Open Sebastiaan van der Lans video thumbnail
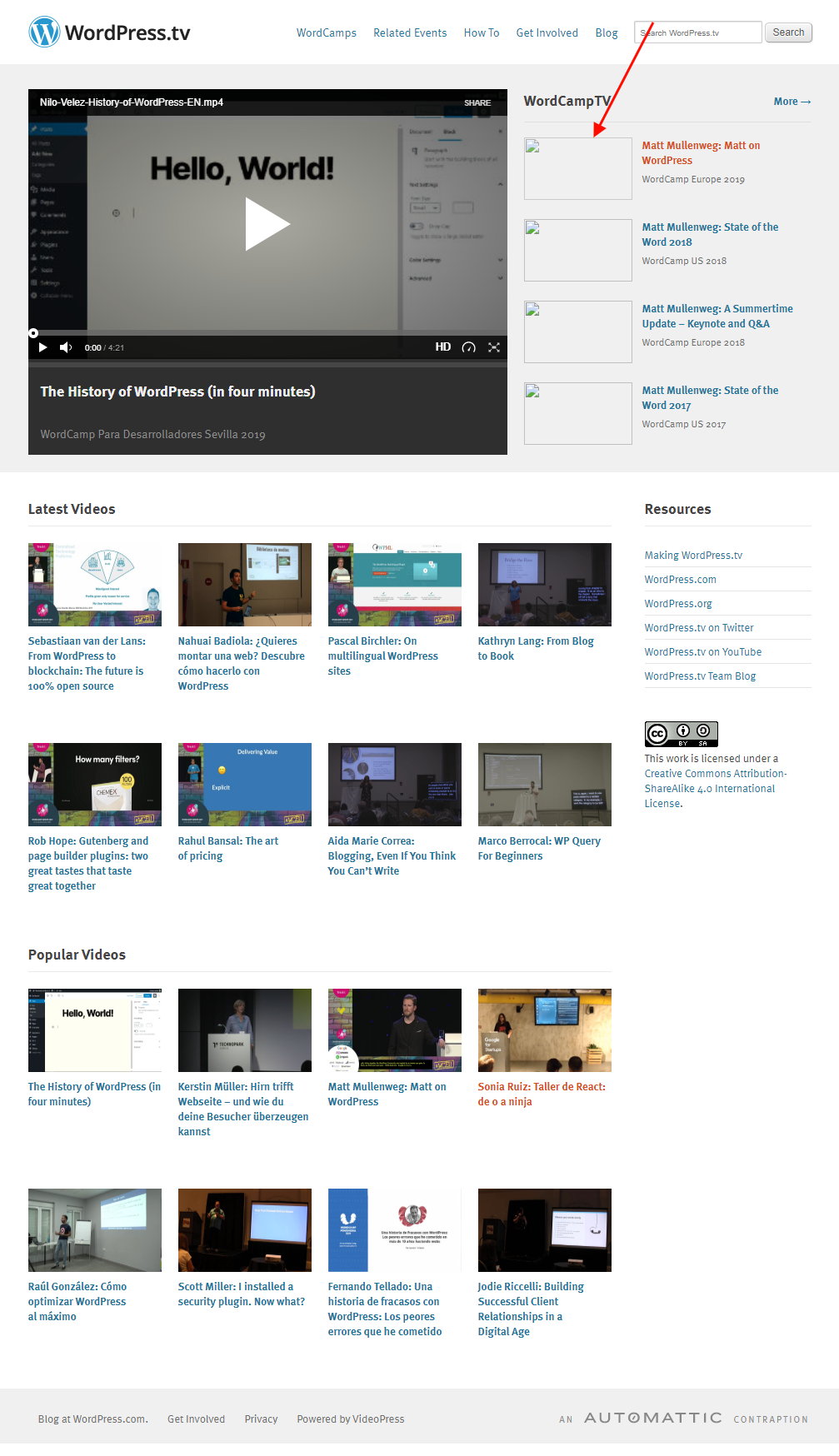Screen dimensions: 839x1456 [95, 585]
